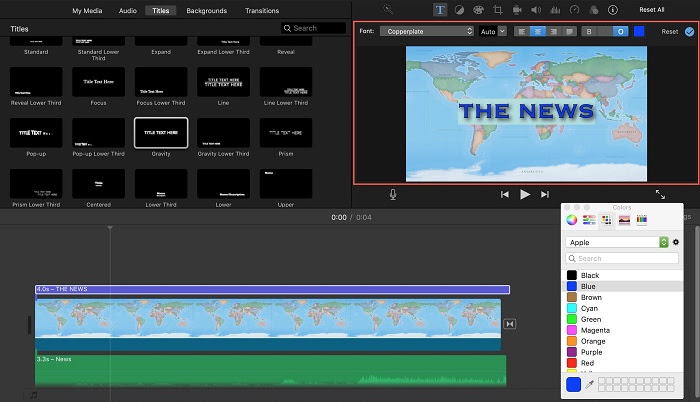Click the Search field in Colors panel
700x402 pixels.
(622, 258)
